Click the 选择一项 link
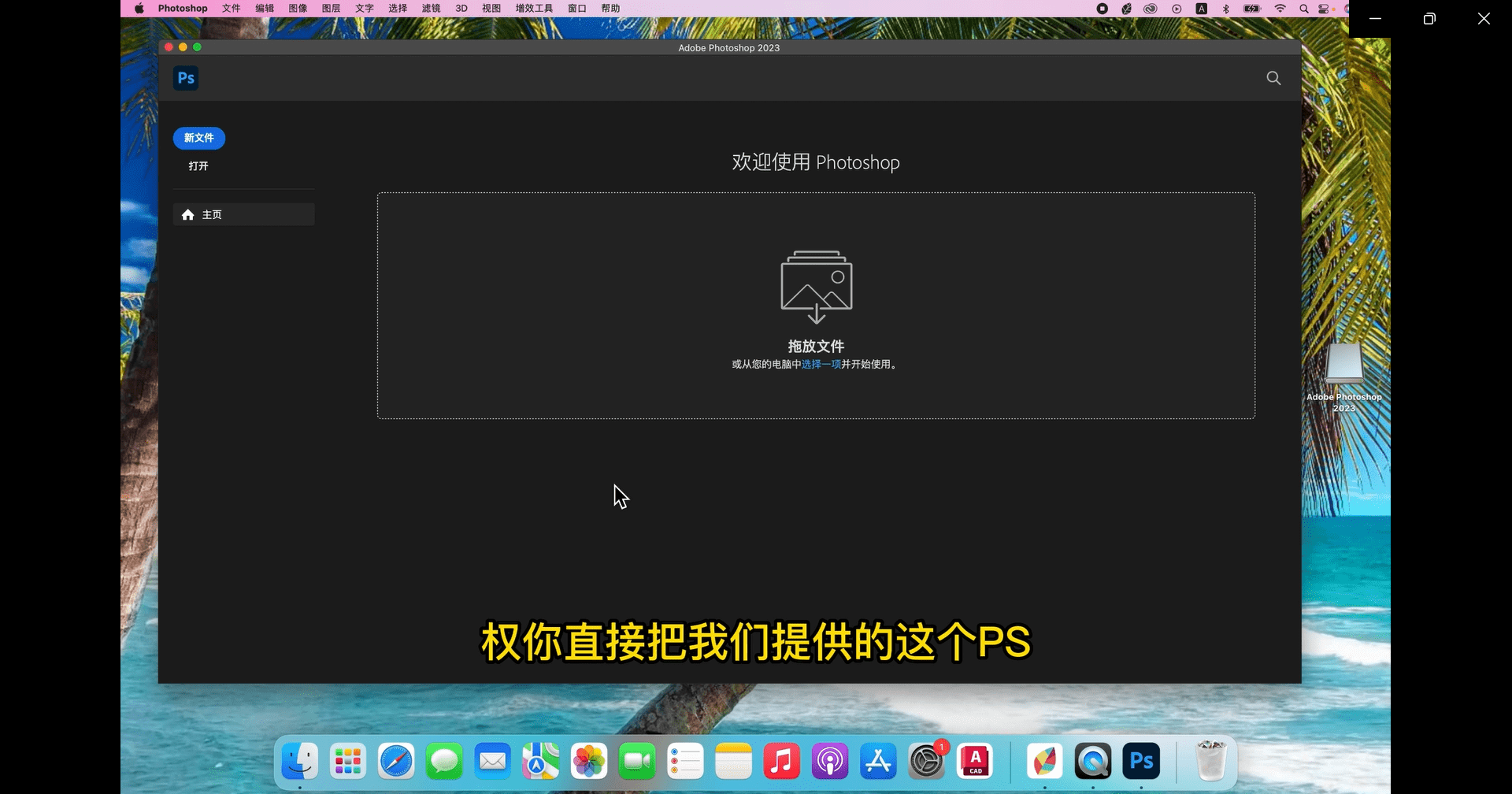 coord(821,364)
